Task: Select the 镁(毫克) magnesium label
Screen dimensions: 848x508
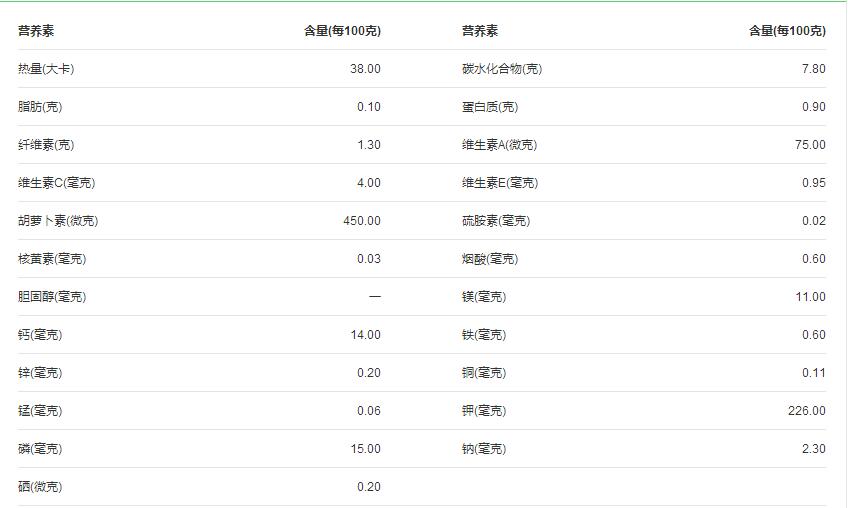Action: point(484,297)
